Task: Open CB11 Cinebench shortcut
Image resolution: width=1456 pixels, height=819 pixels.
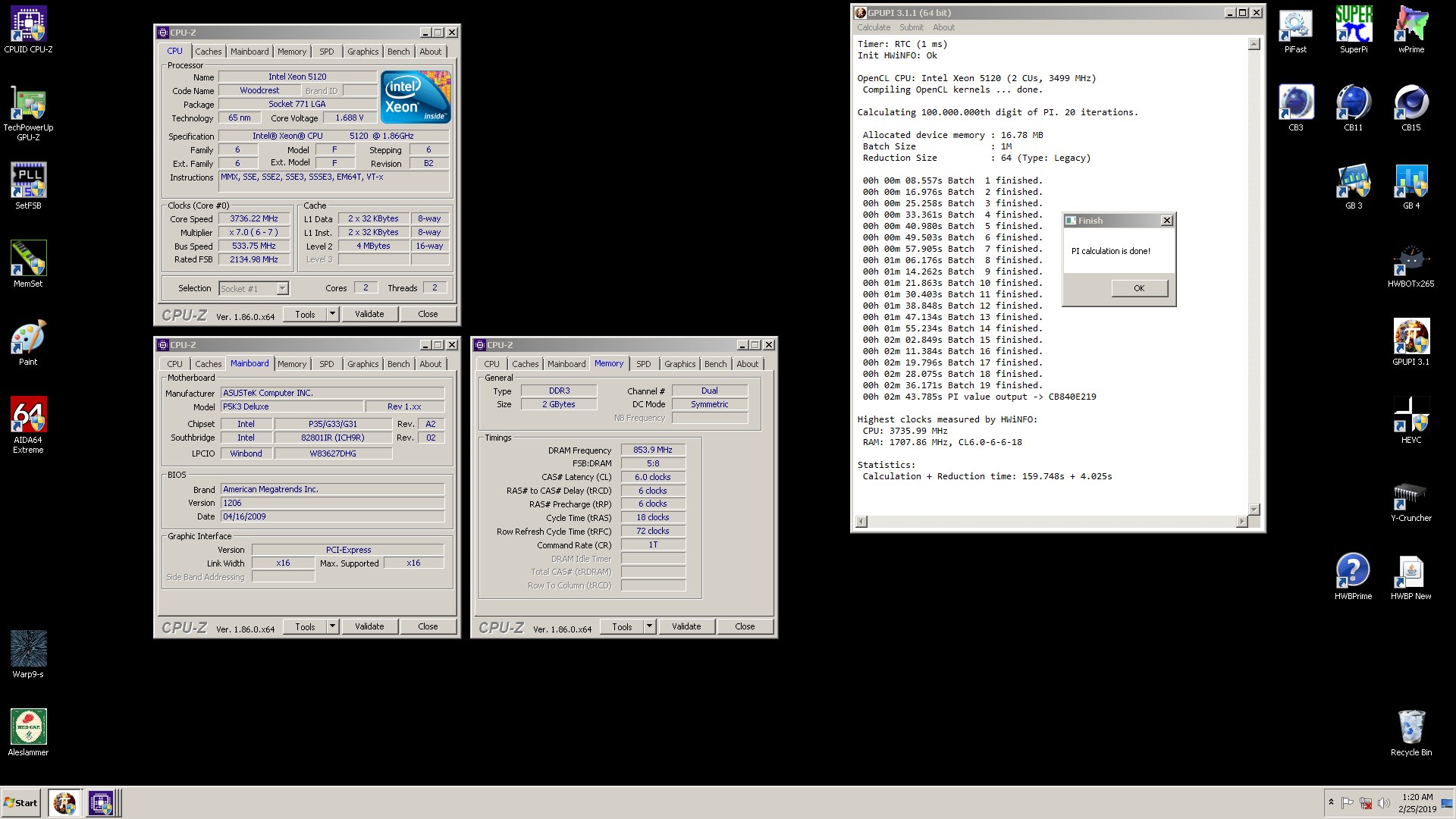Action: coord(1354,108)
